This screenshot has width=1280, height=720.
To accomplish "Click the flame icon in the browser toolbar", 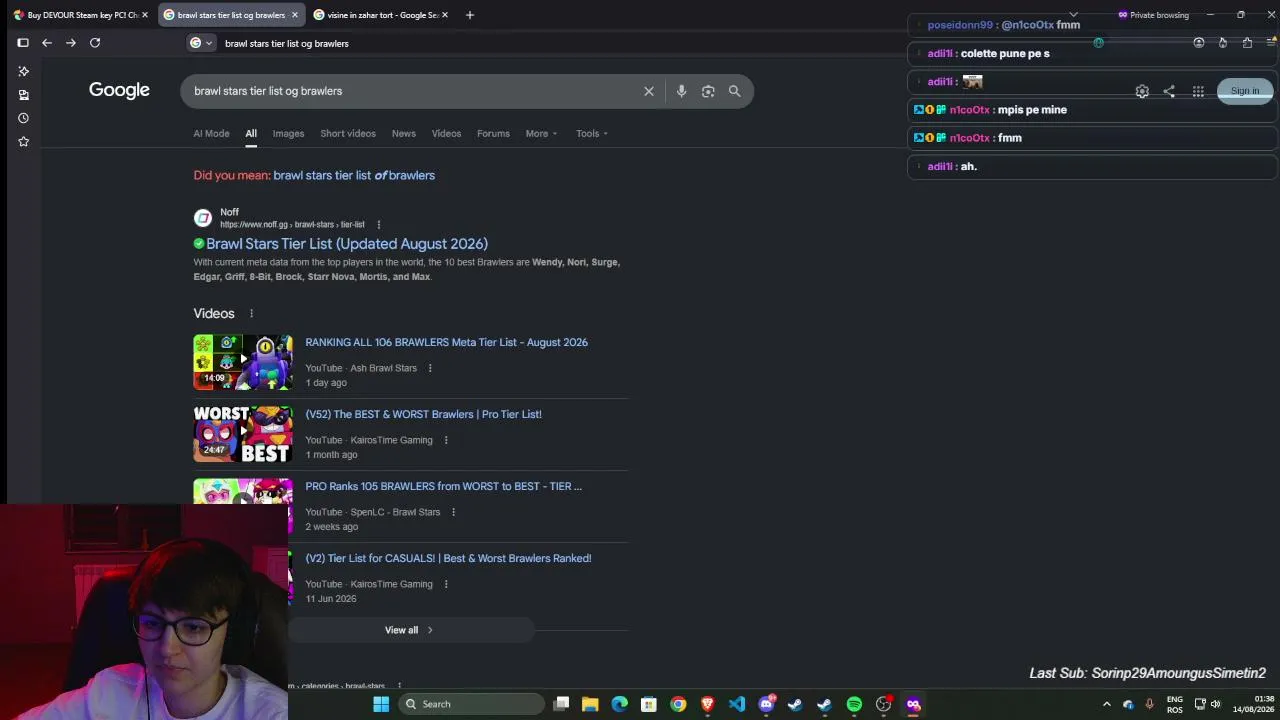I will coord(1223,43).
